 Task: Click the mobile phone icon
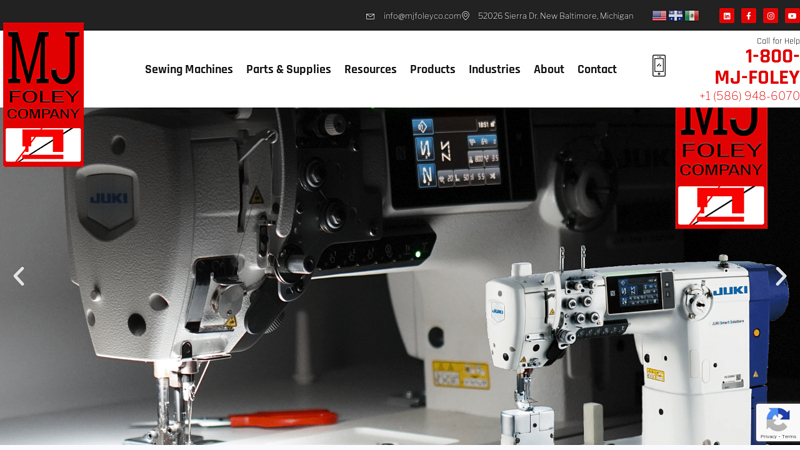coord(659,66)
